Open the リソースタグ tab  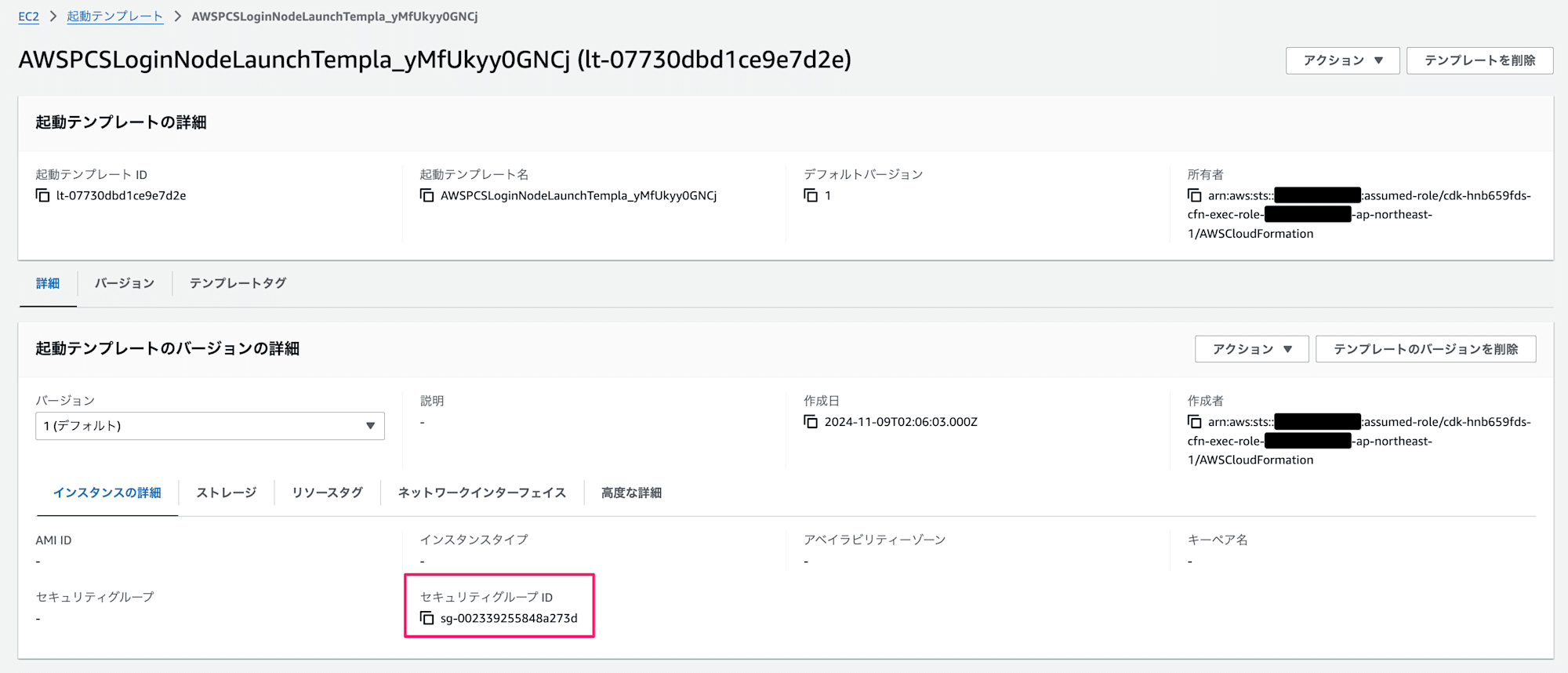click(x=328, y=493)
